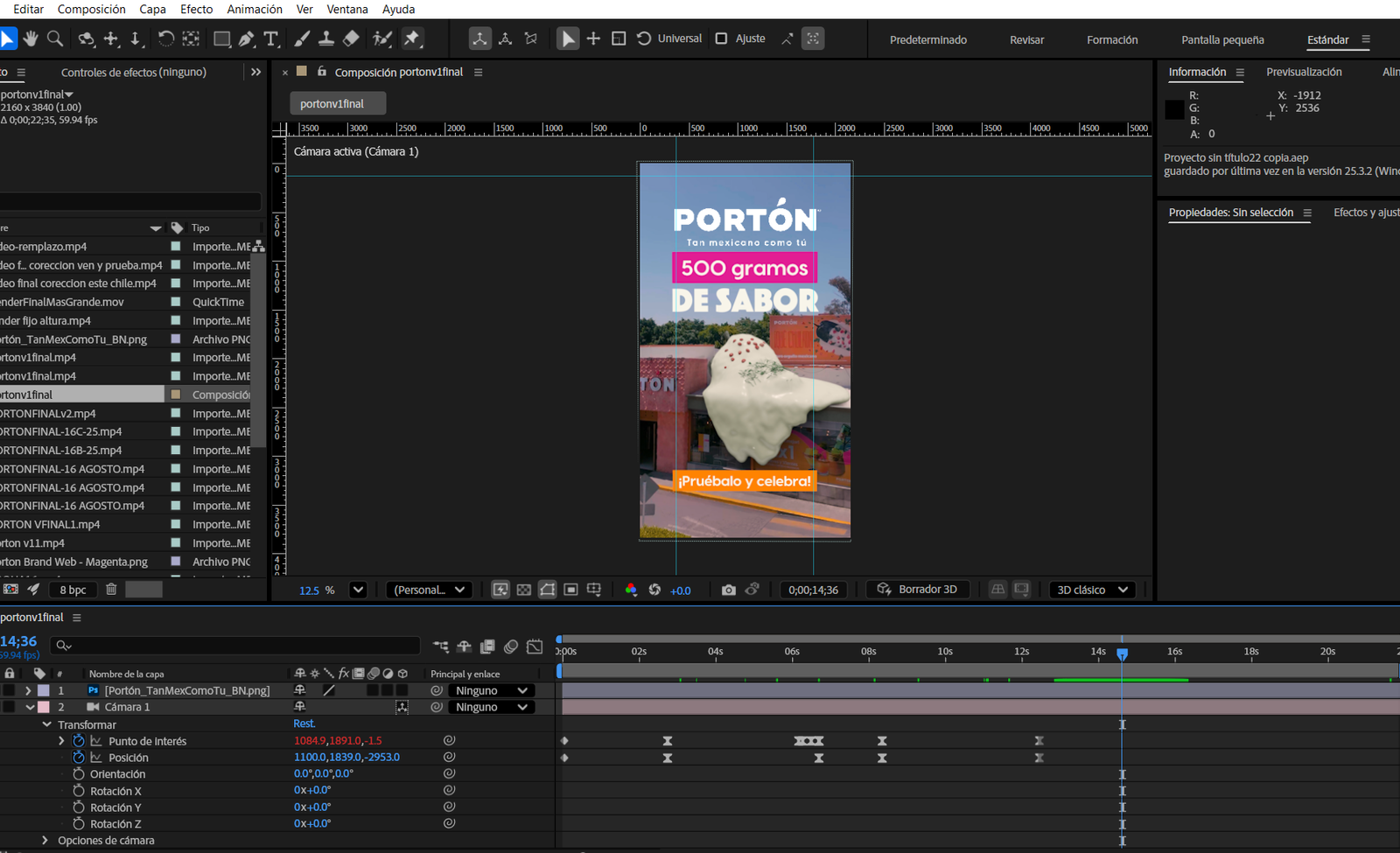Toggle the Borrador 3D button
1400x853 pixels.
[x=917, y=590]
